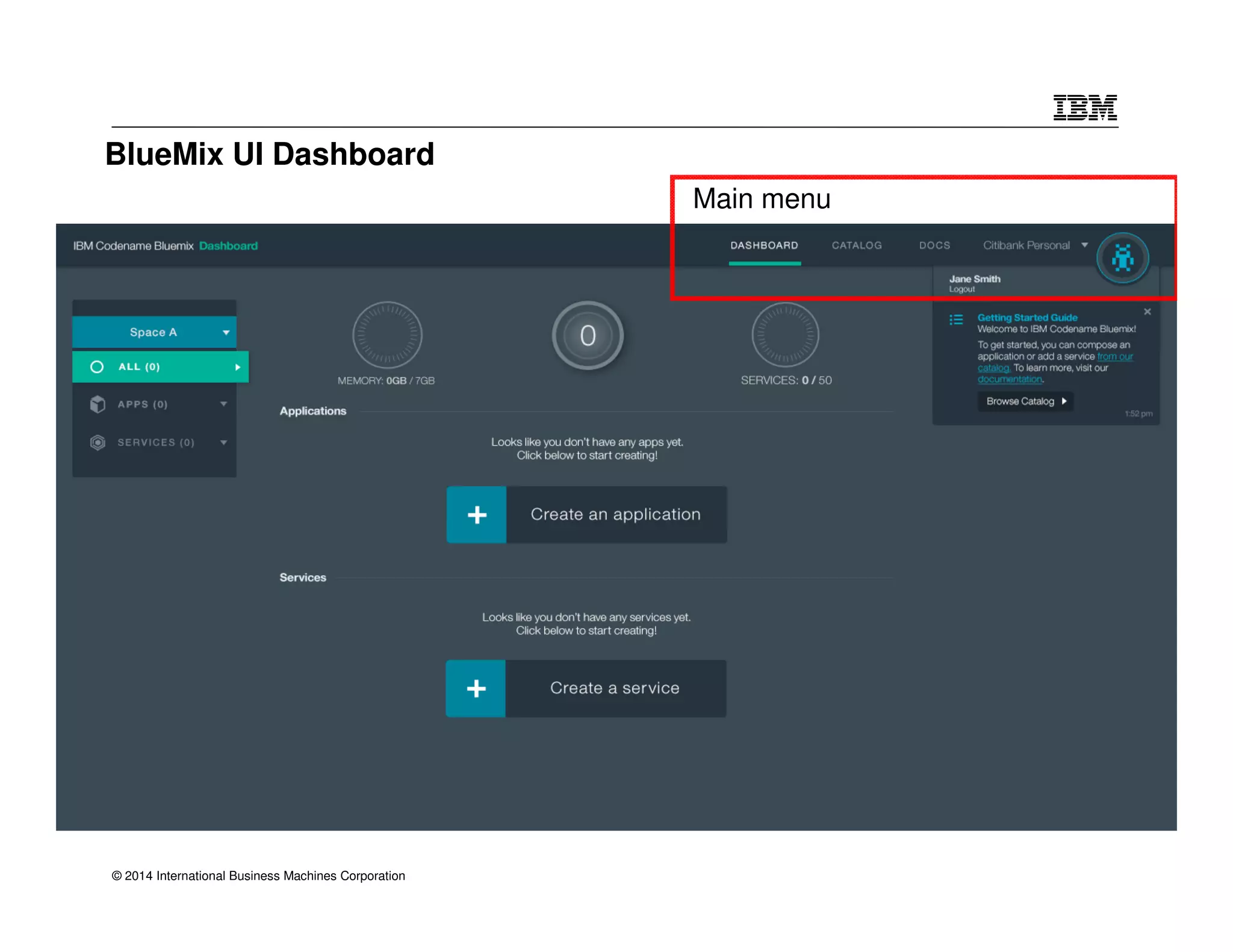Switch to the DASHBOARD tab
Screen dimensions: 1233x952
coord(765,246)
